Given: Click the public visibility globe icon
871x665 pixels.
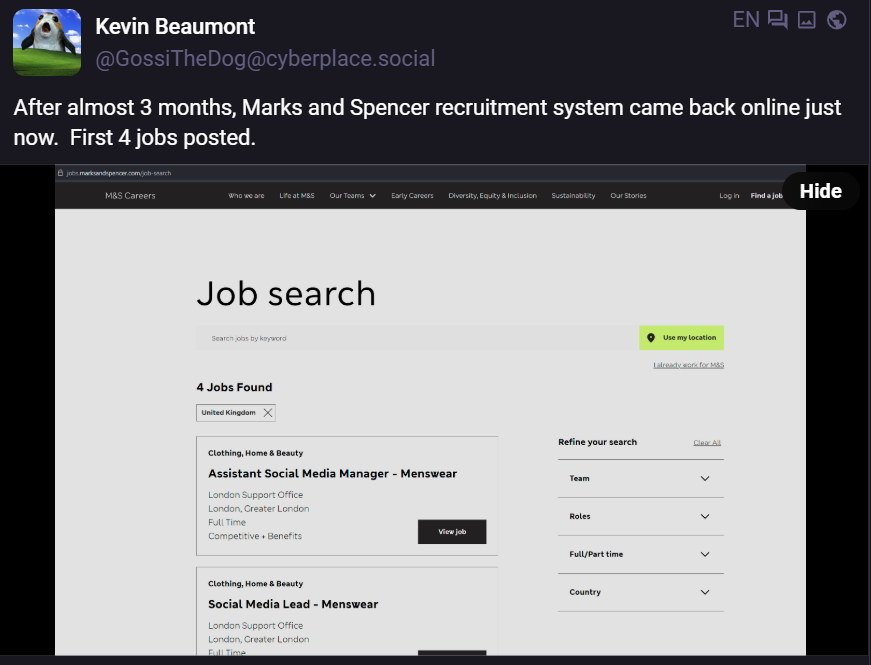Looking at the screenshot, I should click(x=837, y=19).
